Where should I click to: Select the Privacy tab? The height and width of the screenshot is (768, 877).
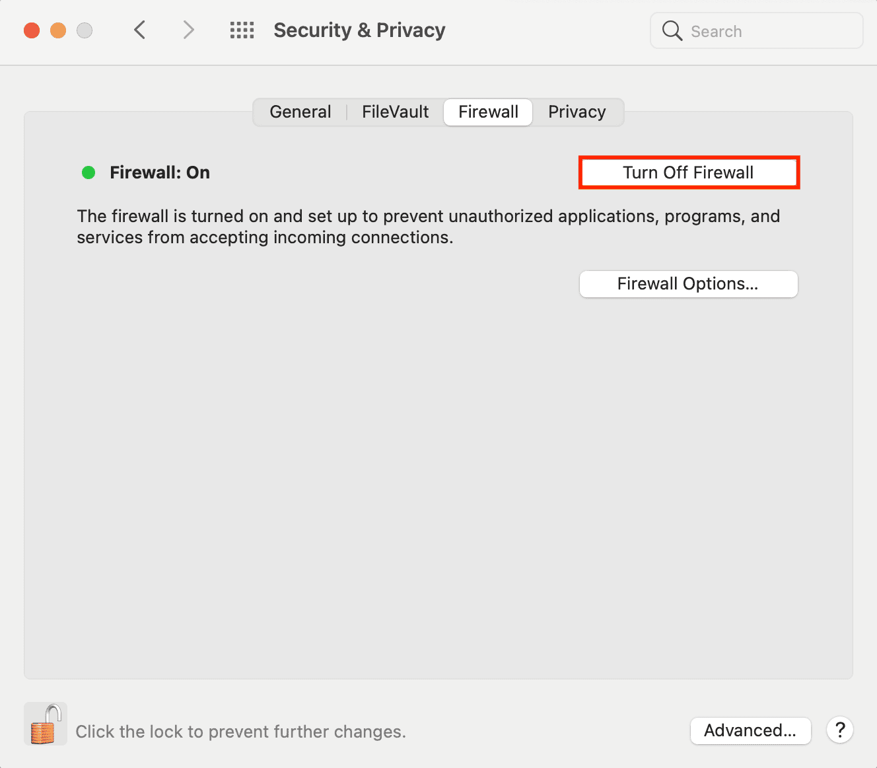point(577,112)
